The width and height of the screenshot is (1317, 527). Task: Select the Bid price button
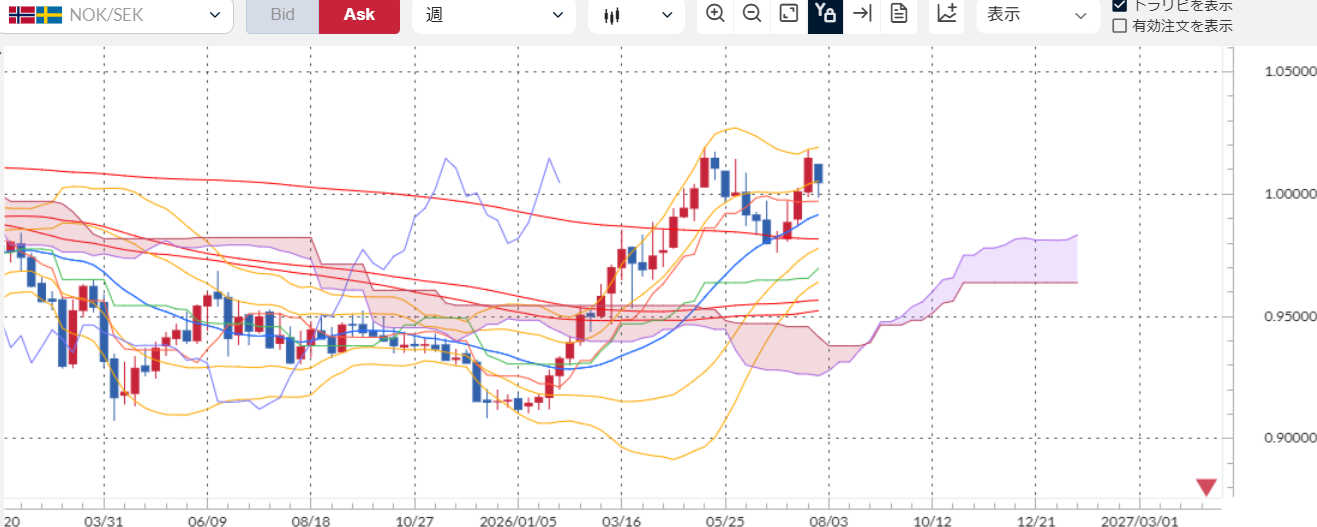click(x=282, y=15)
